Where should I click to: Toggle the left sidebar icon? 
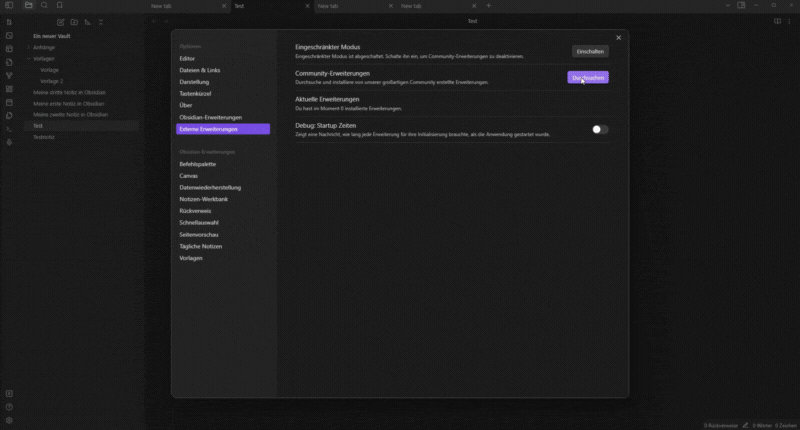9,5
